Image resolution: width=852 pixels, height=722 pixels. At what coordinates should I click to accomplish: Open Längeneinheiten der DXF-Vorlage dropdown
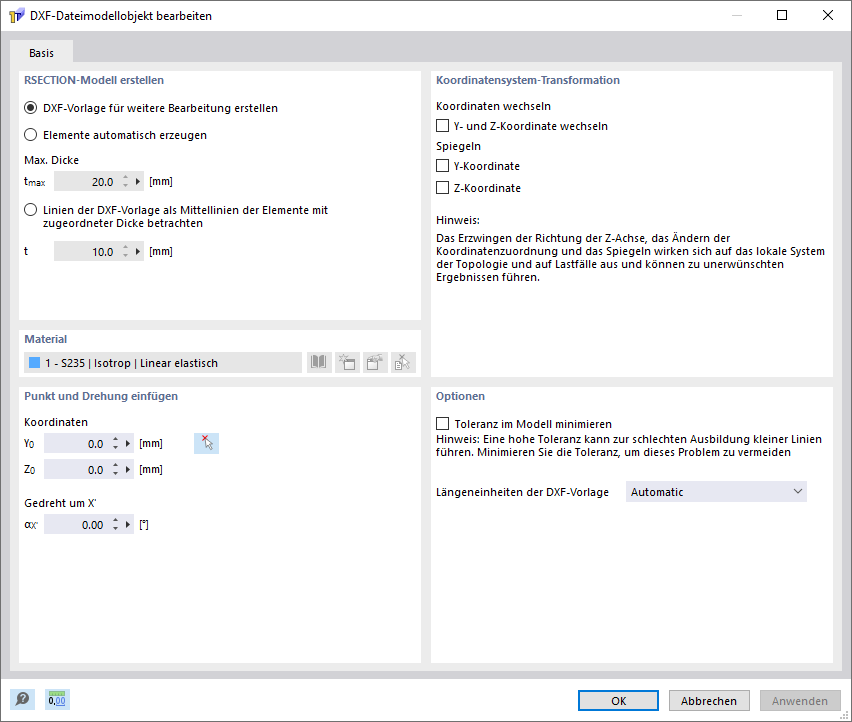tap(716, 492)
